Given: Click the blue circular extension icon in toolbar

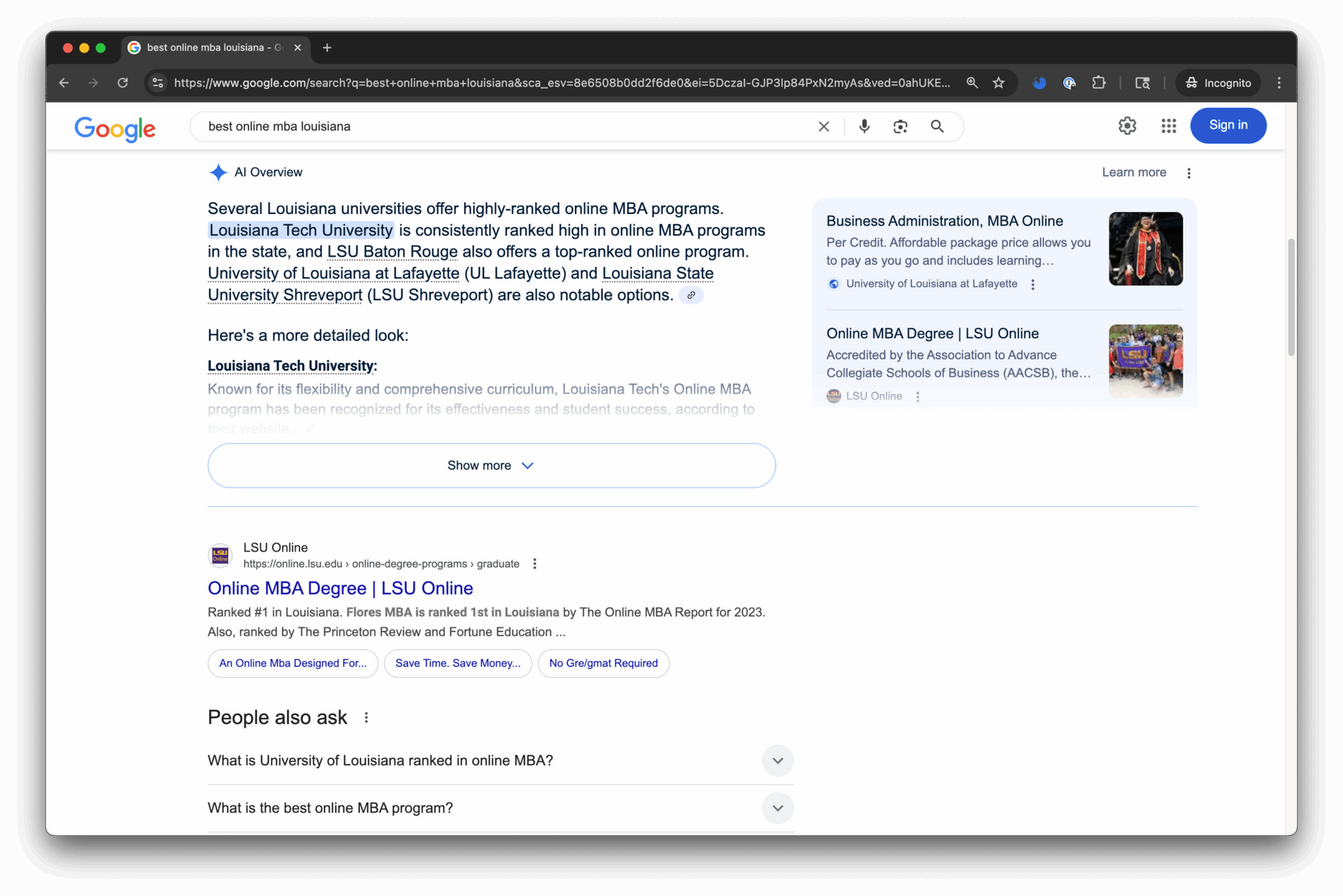Looking at the screenshot, I should tap(1039, 83).
